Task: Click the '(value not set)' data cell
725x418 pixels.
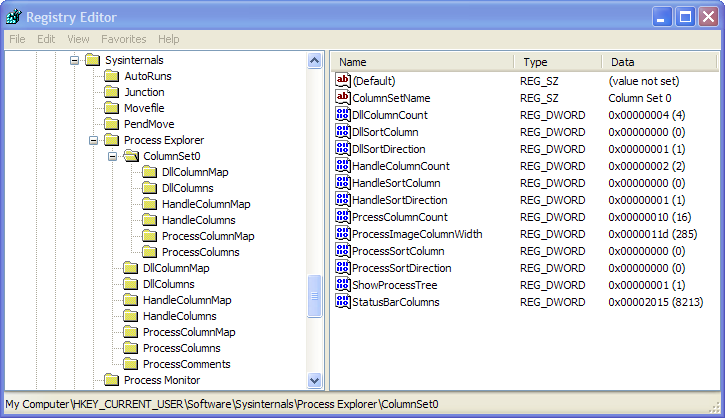Action: 644,81
